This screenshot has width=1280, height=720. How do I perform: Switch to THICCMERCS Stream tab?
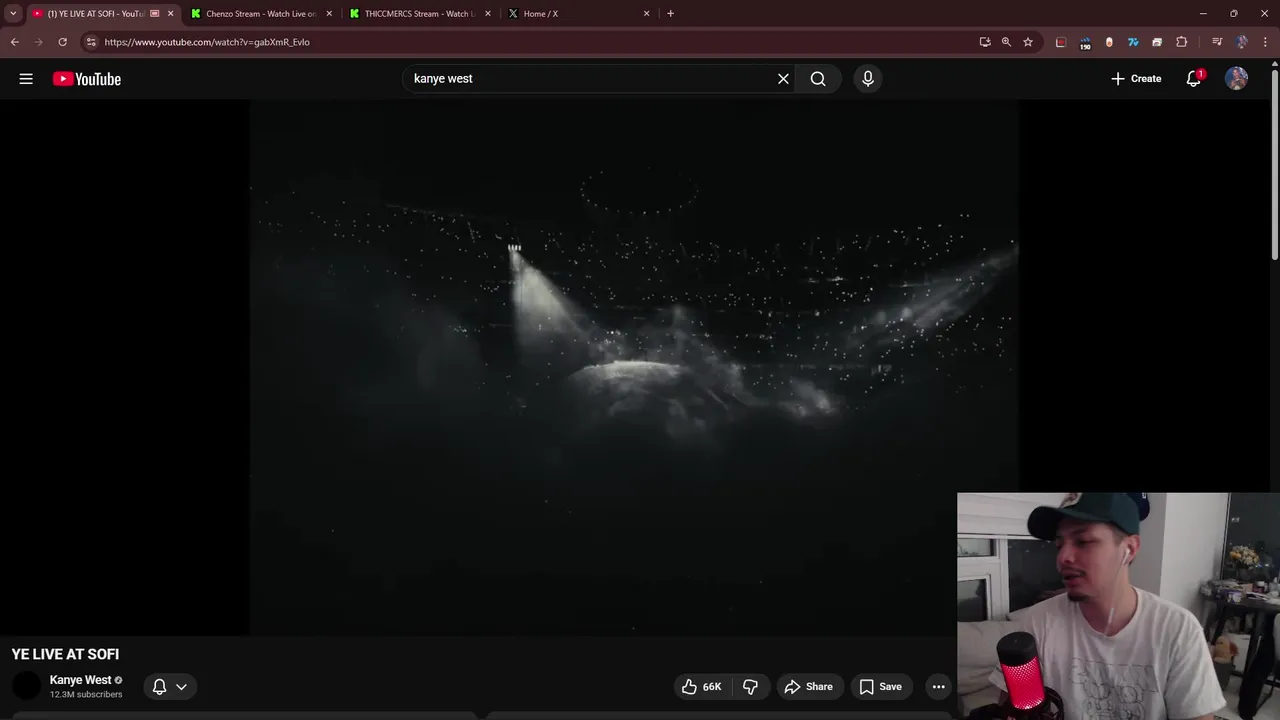(x=419, y=14)
